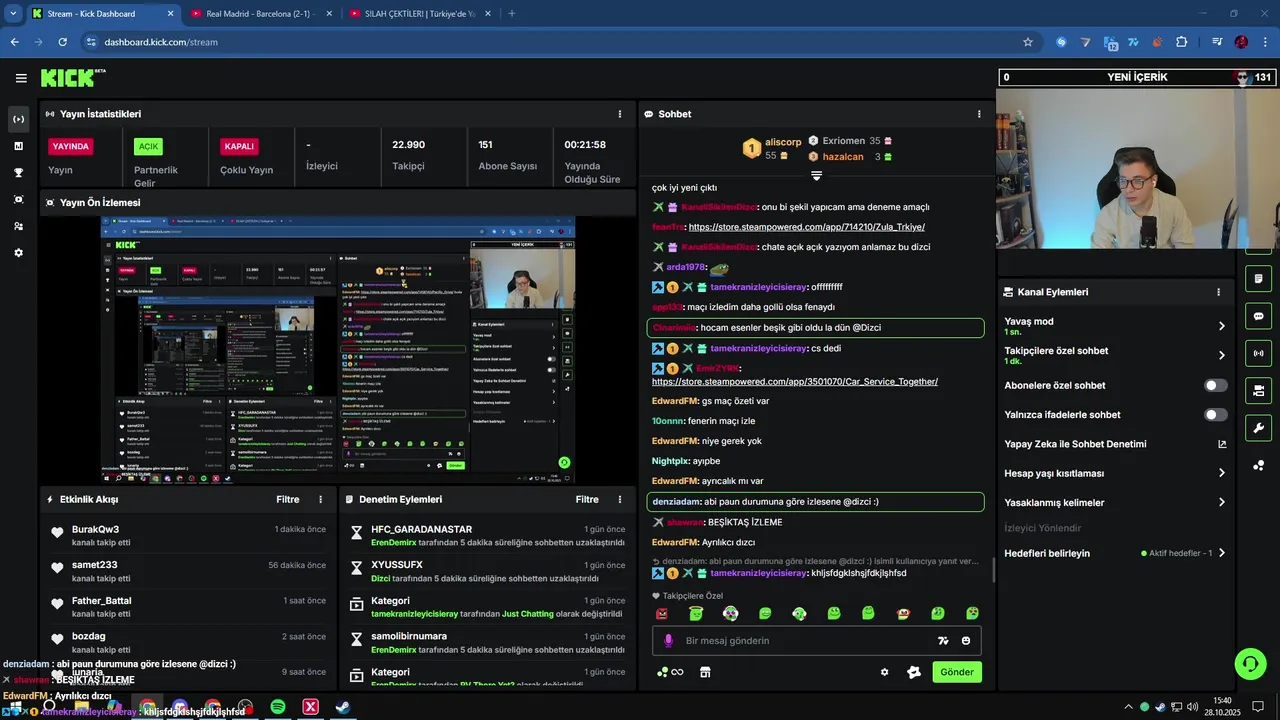Open the Zula_Trkiye Steam store link
Screen dimensions: 1280x720
tap(807, 227)
